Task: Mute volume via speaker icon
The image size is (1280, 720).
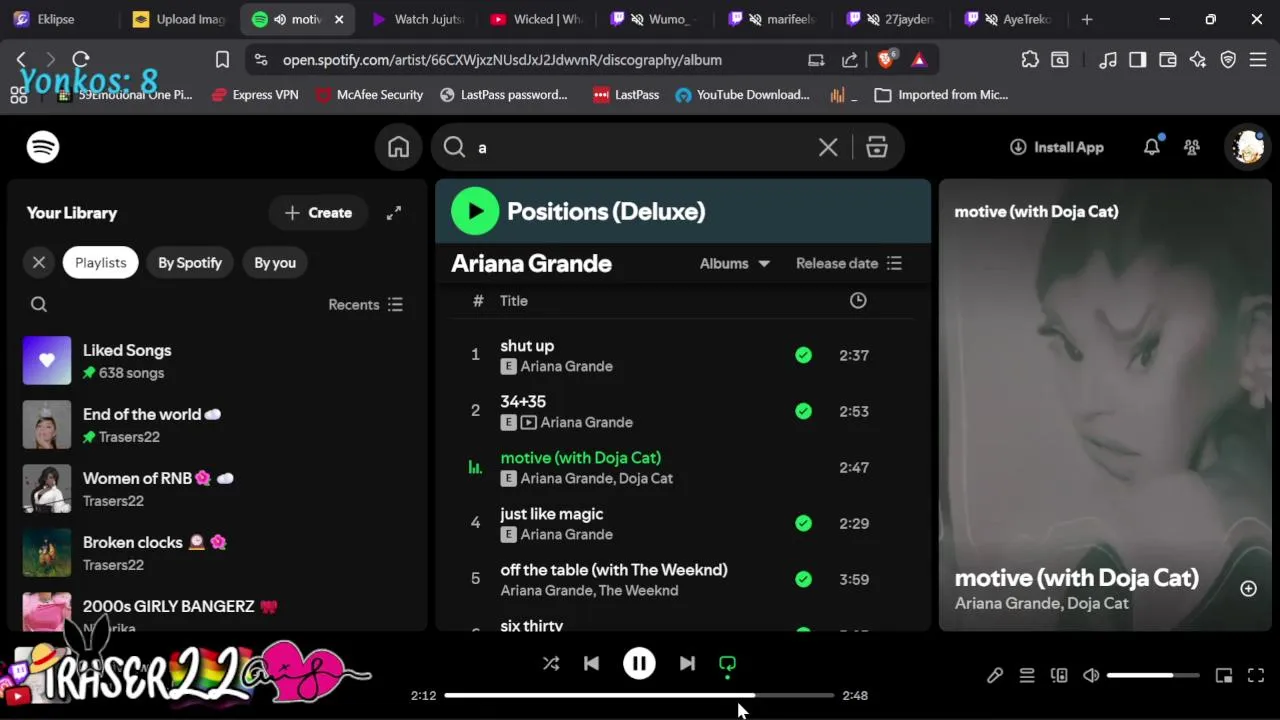Action: (x=1091, y=676)
